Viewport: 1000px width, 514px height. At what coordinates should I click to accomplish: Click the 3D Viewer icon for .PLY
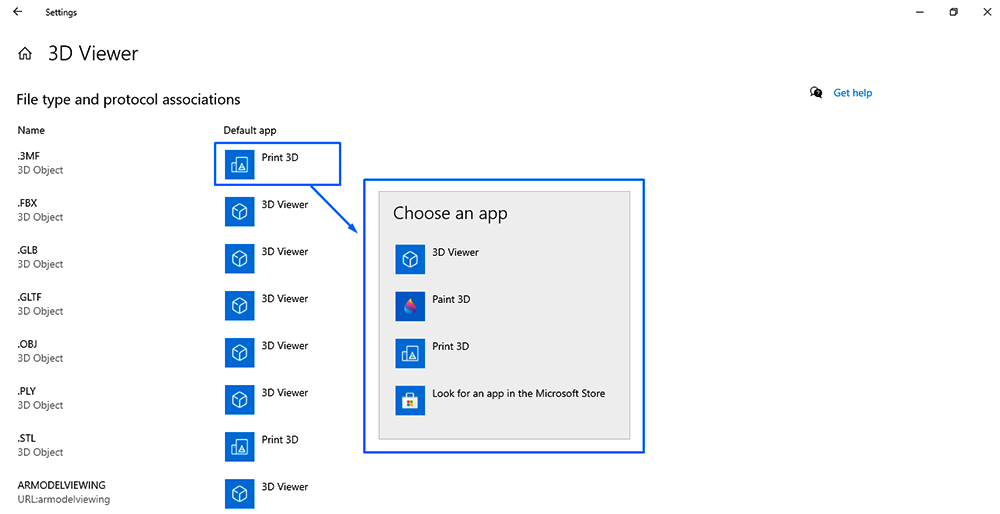point(240,400)
